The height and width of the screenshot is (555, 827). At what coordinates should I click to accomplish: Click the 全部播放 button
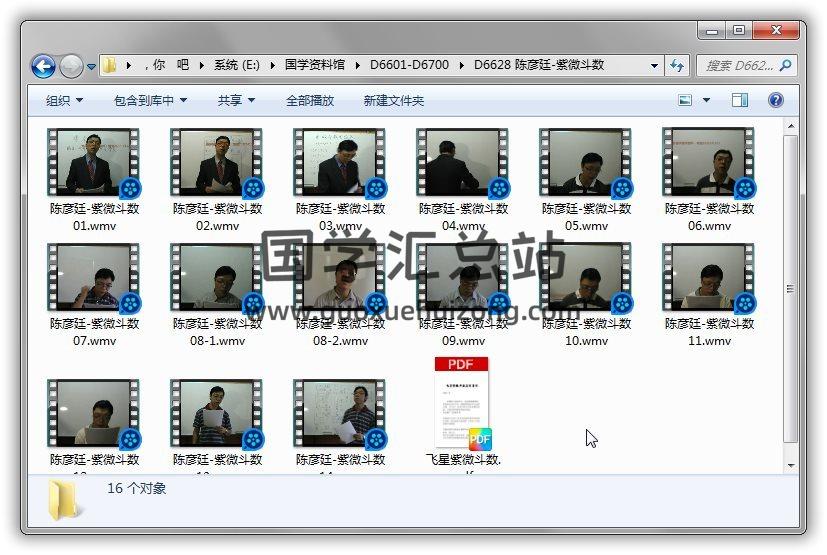[x=310, y=100]
